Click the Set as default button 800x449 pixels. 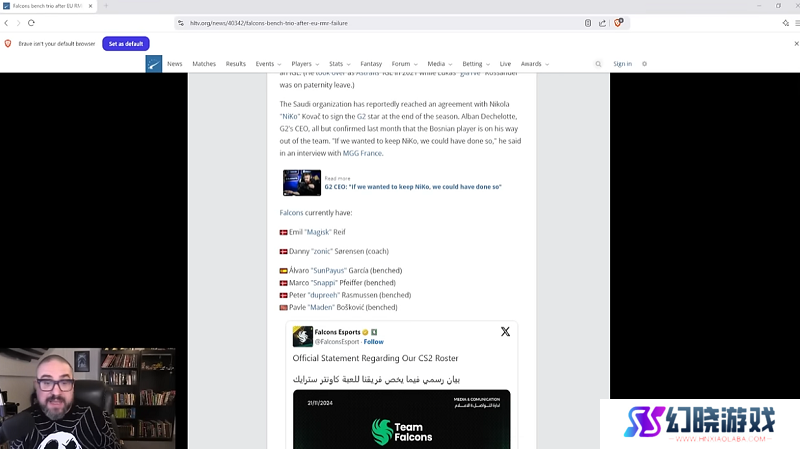pyautogui.click(x=126, y=44)
